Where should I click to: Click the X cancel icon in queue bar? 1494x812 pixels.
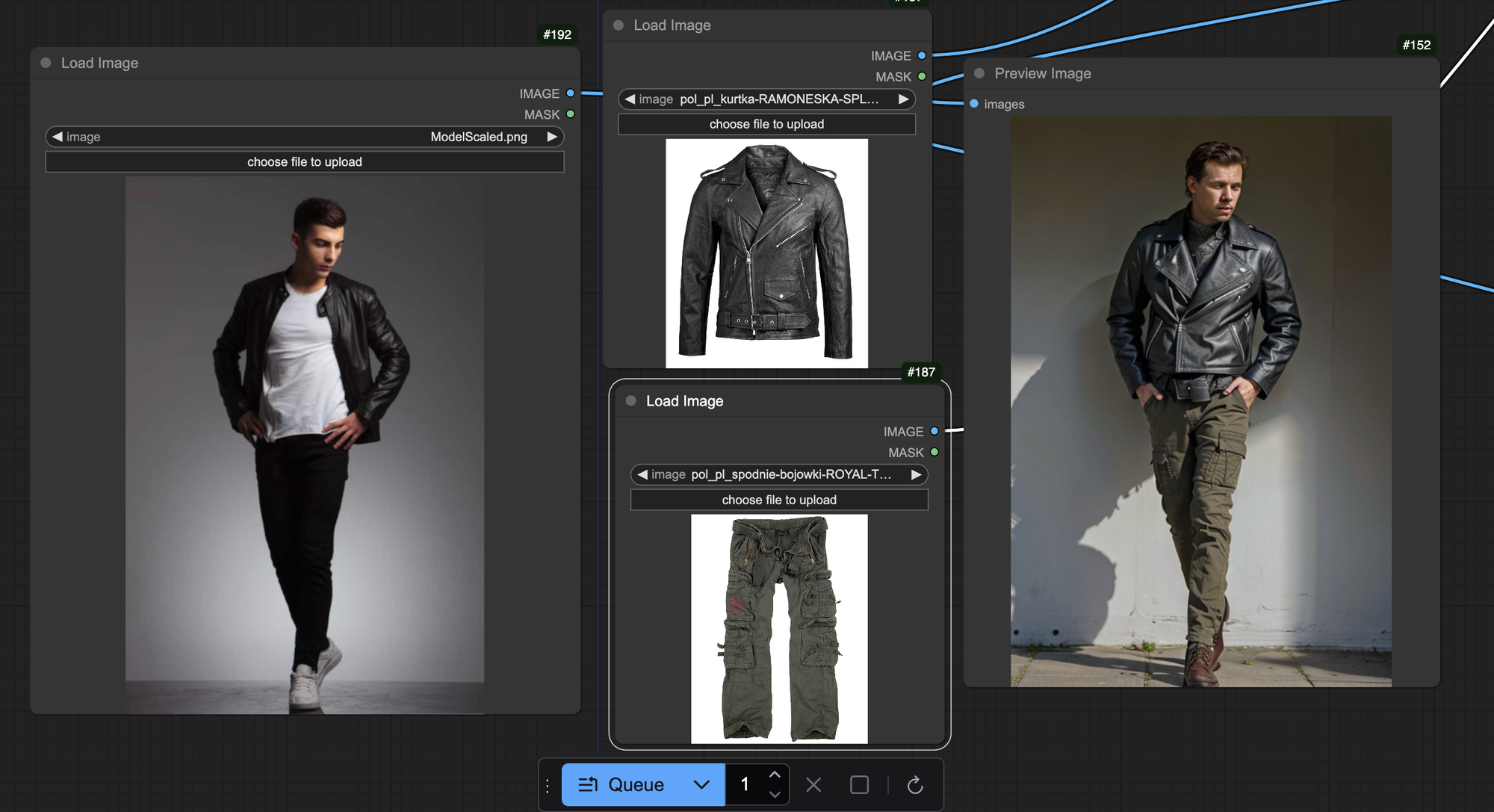(x=813, y=785)
